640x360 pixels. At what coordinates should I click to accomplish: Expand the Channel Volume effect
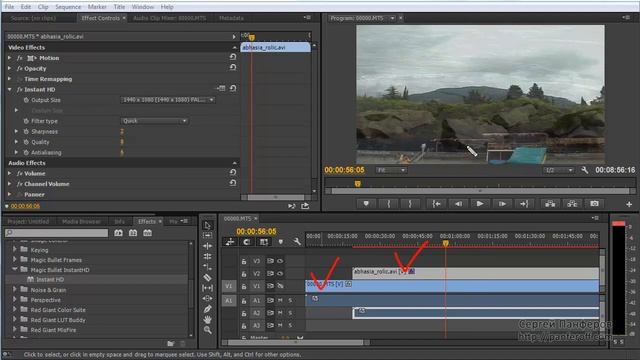tap(9, 184)
